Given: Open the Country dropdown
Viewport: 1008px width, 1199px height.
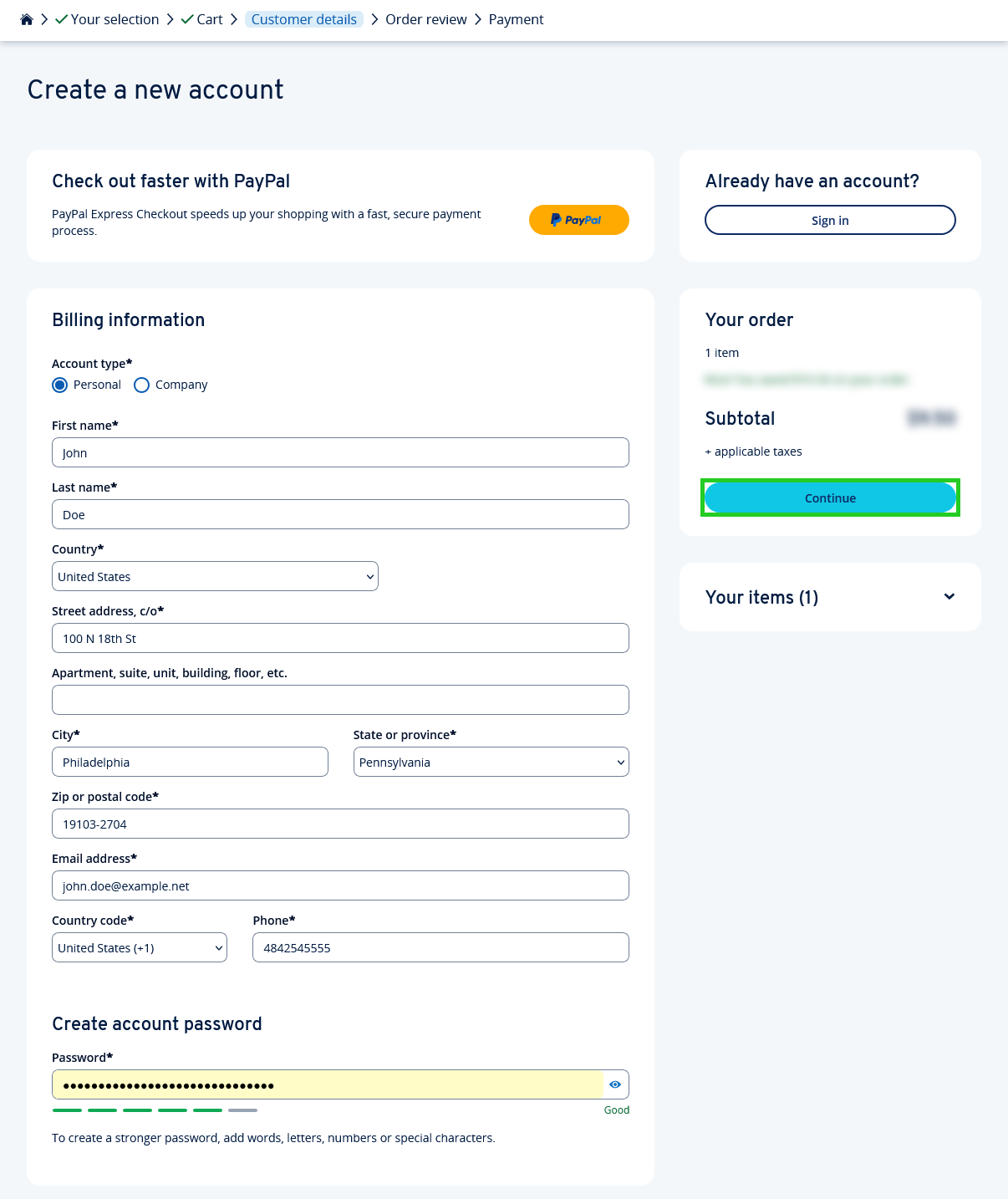Looking at the screenshot, I should pyautogui.click(x=214, y=576).
